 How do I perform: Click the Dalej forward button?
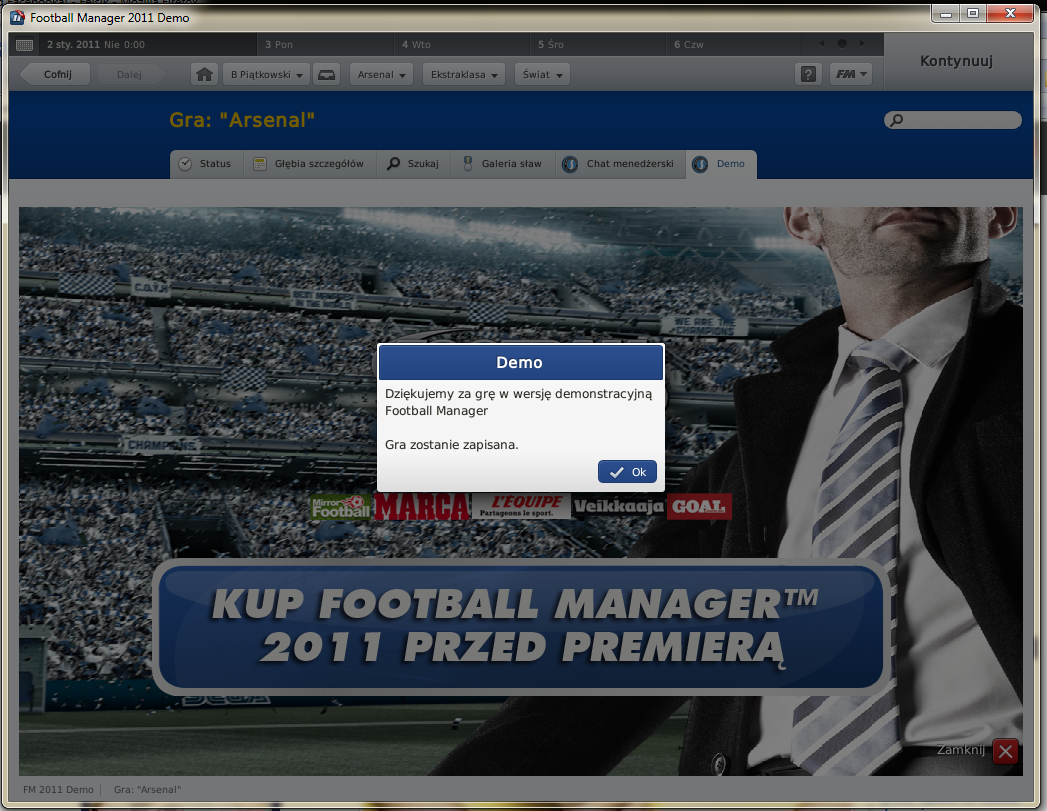[130, 74]
